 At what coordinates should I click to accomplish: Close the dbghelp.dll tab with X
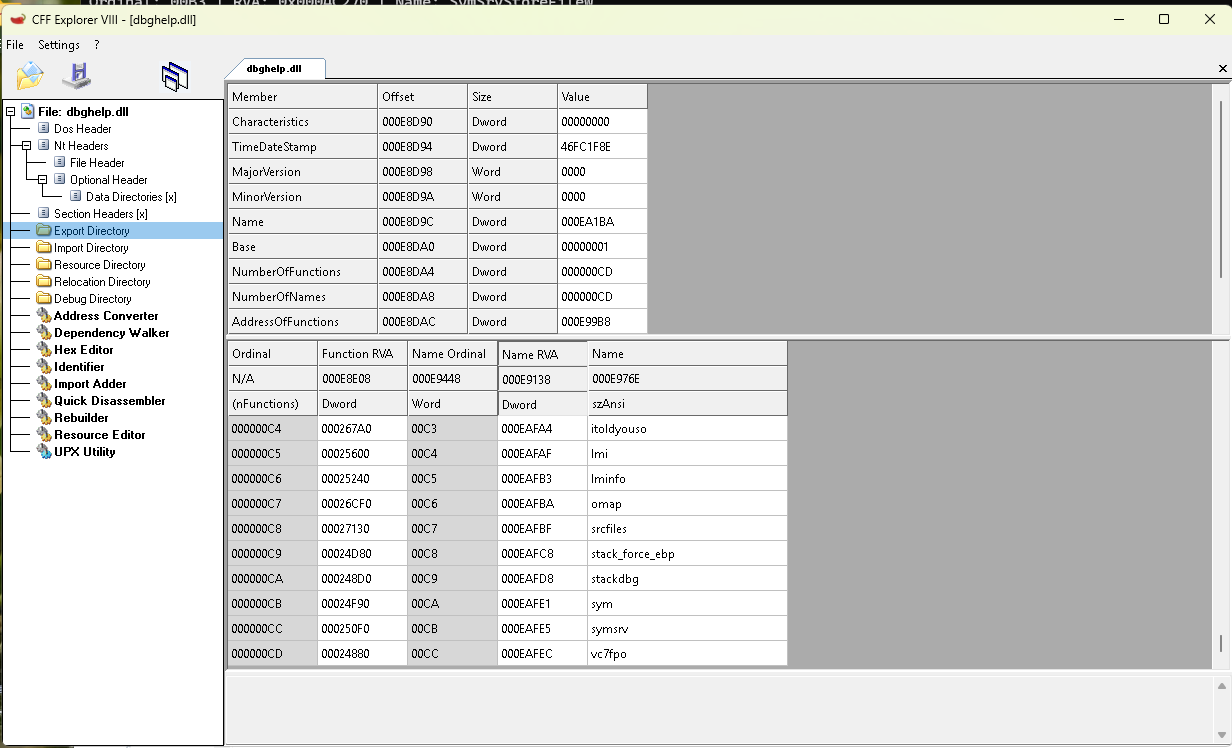click(1222, 68)
